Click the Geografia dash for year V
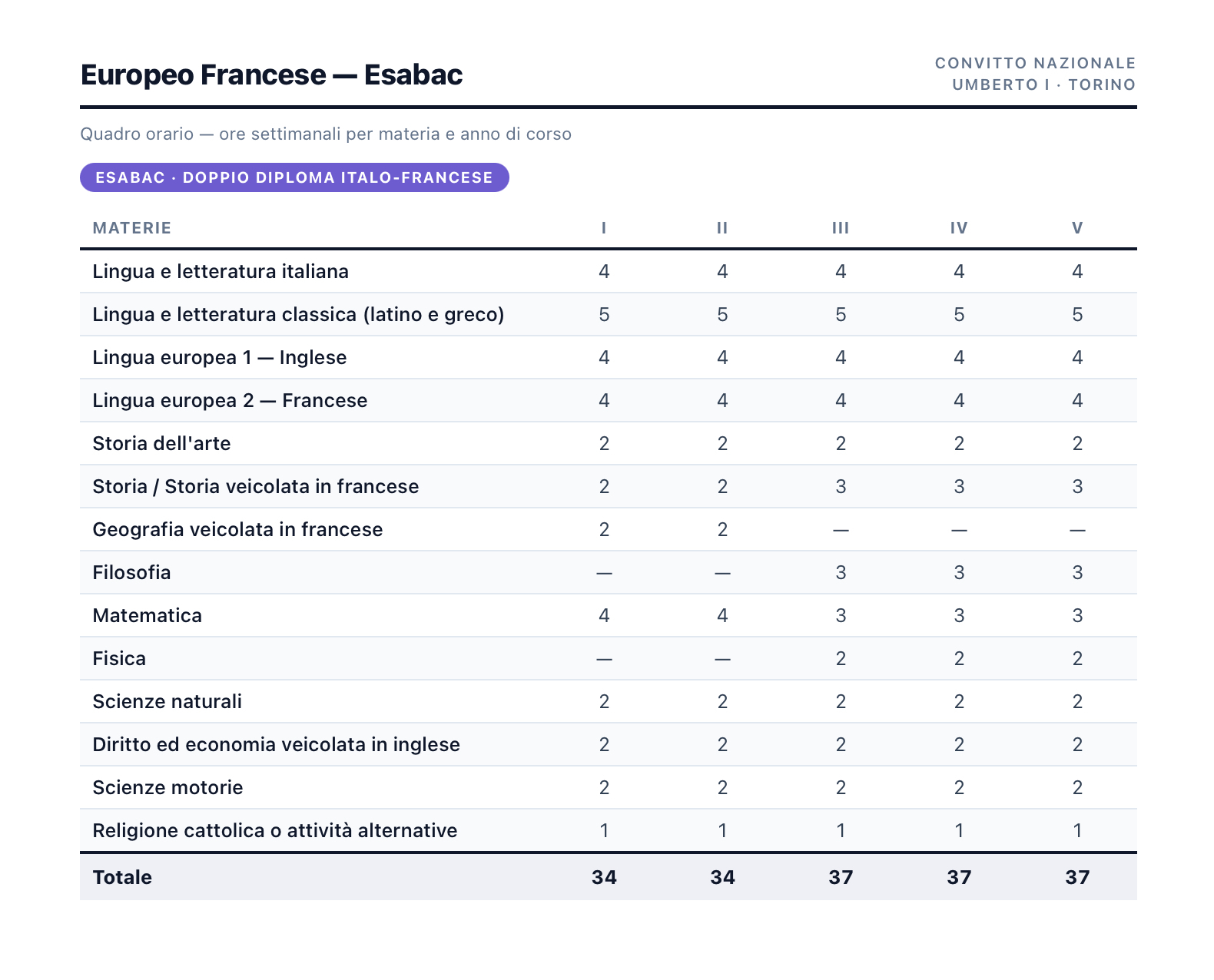 1077,530
